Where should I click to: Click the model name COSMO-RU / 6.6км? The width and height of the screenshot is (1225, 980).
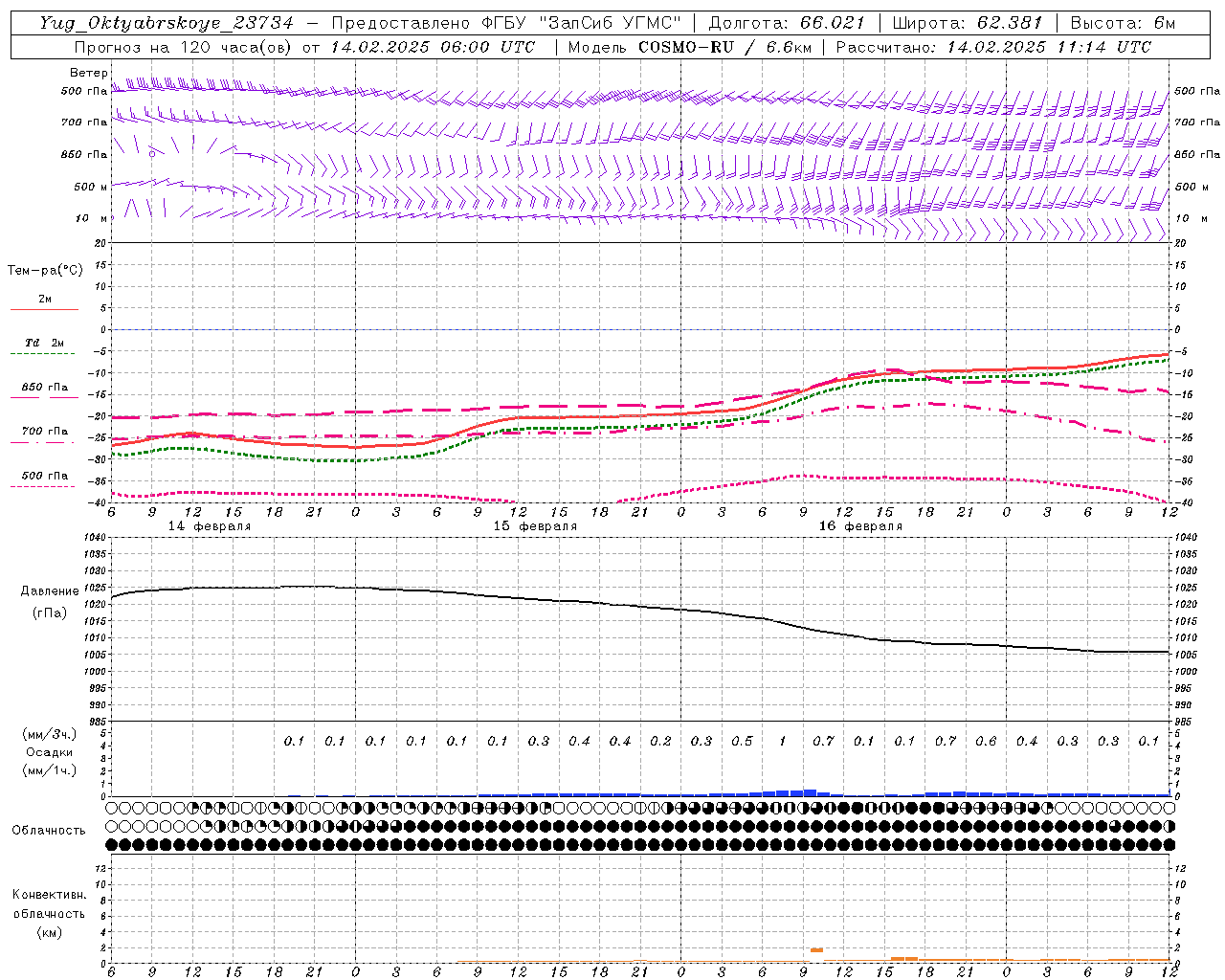click(x=725, y=47)
